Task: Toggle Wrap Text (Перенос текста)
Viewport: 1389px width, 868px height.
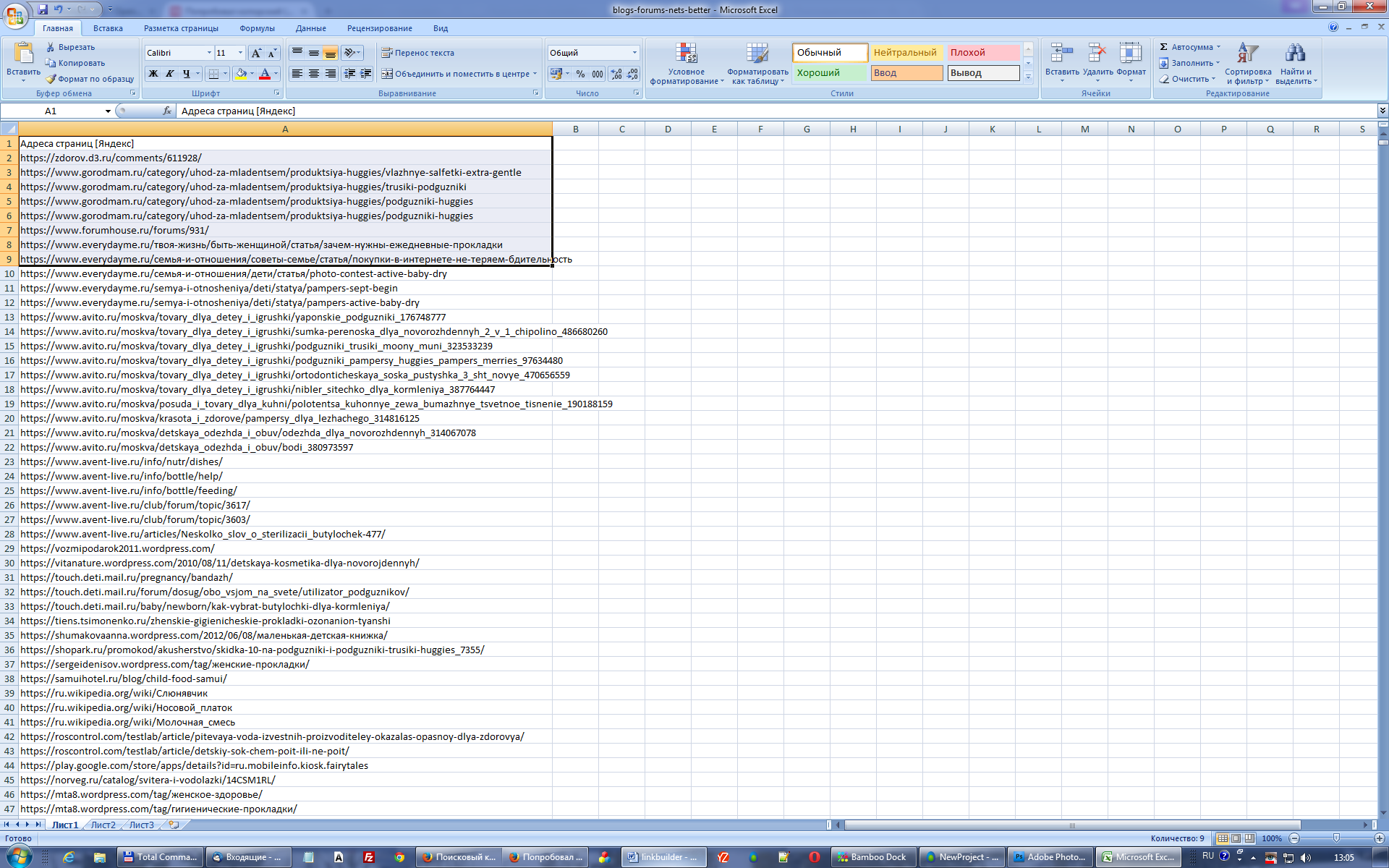Action: click(x=418, y=53)
